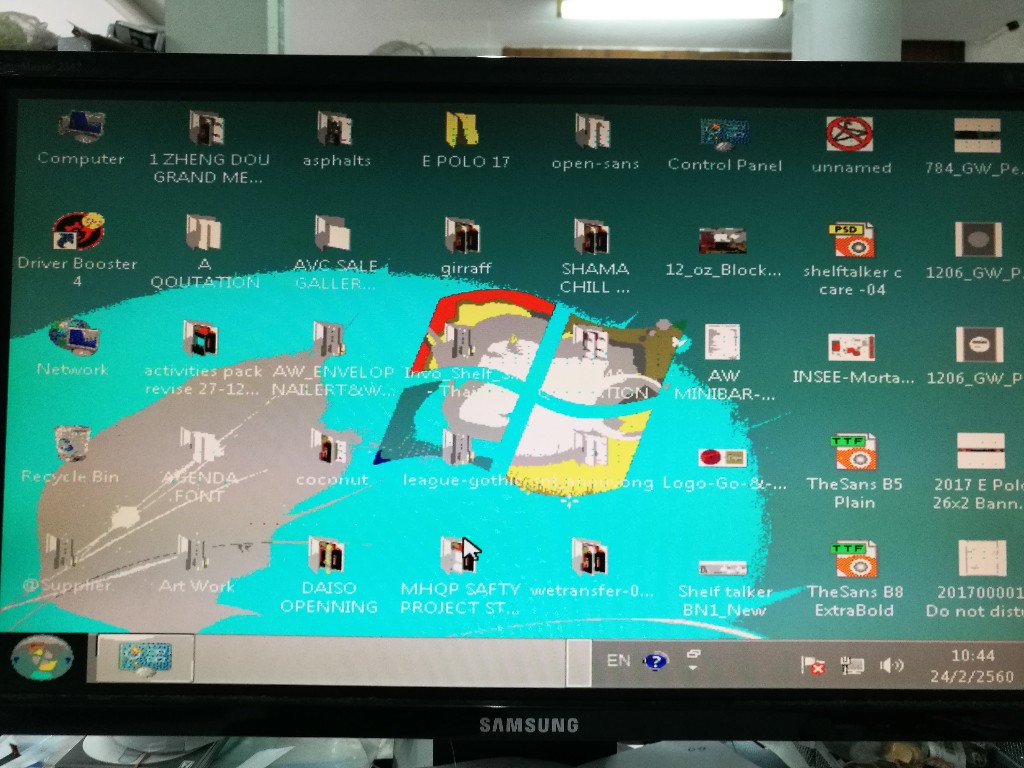Open the AGENDA FONT folder
The image size is (1024, 768).
[x=200, y=445]
